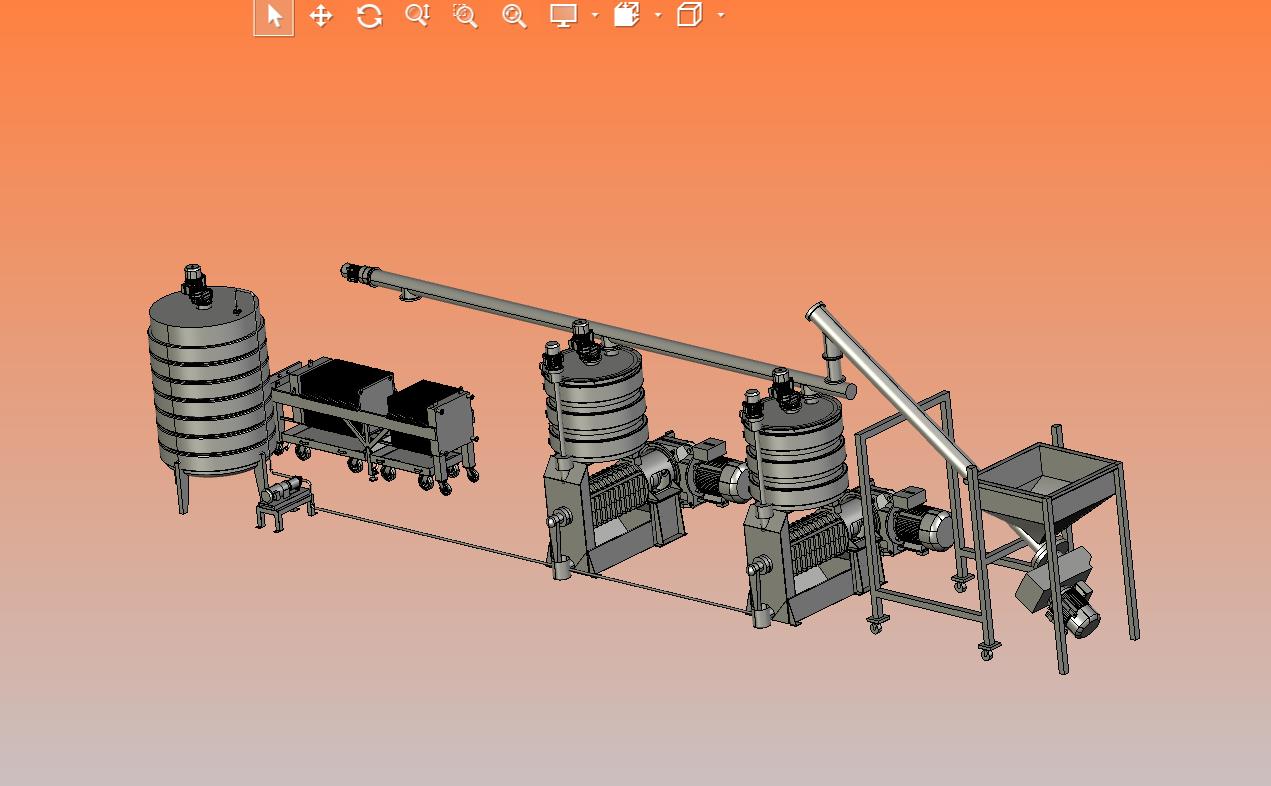Click the wireframe box view icon
The width and height of the screenshot is (1271, 786).
click(690, 14)
